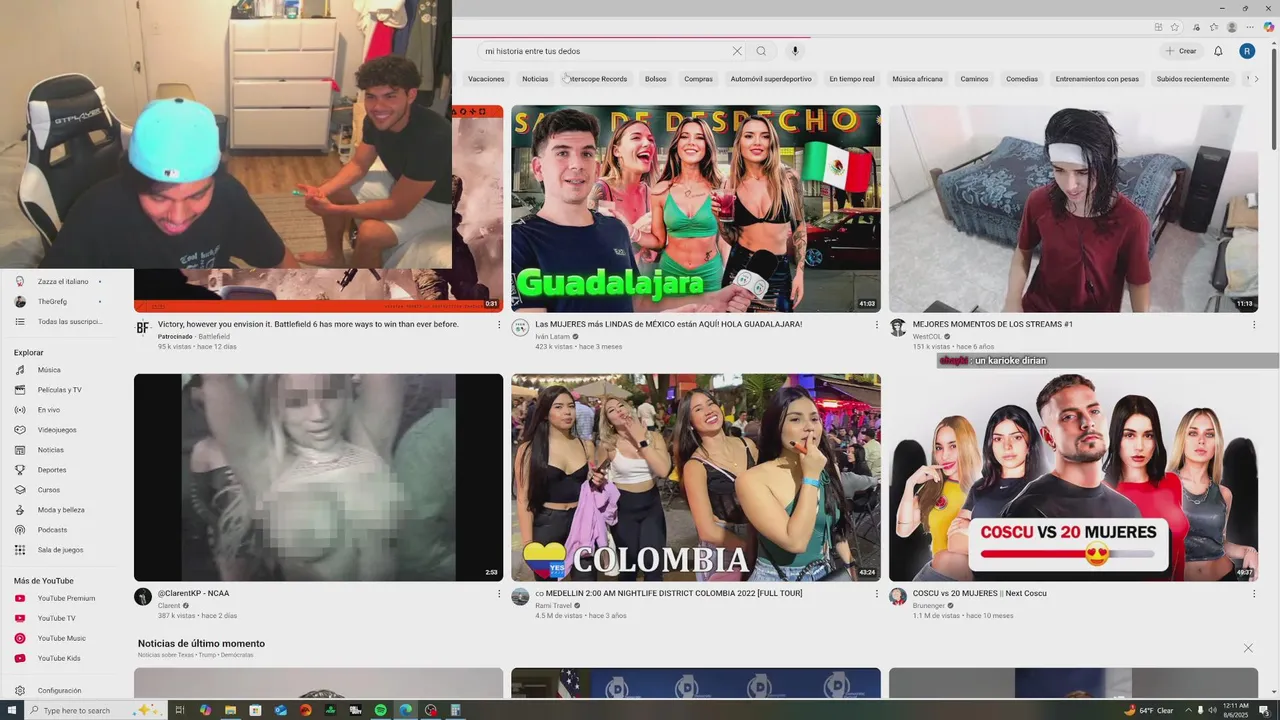Open Moda y belleza sidebar entry

click(60, 510)
